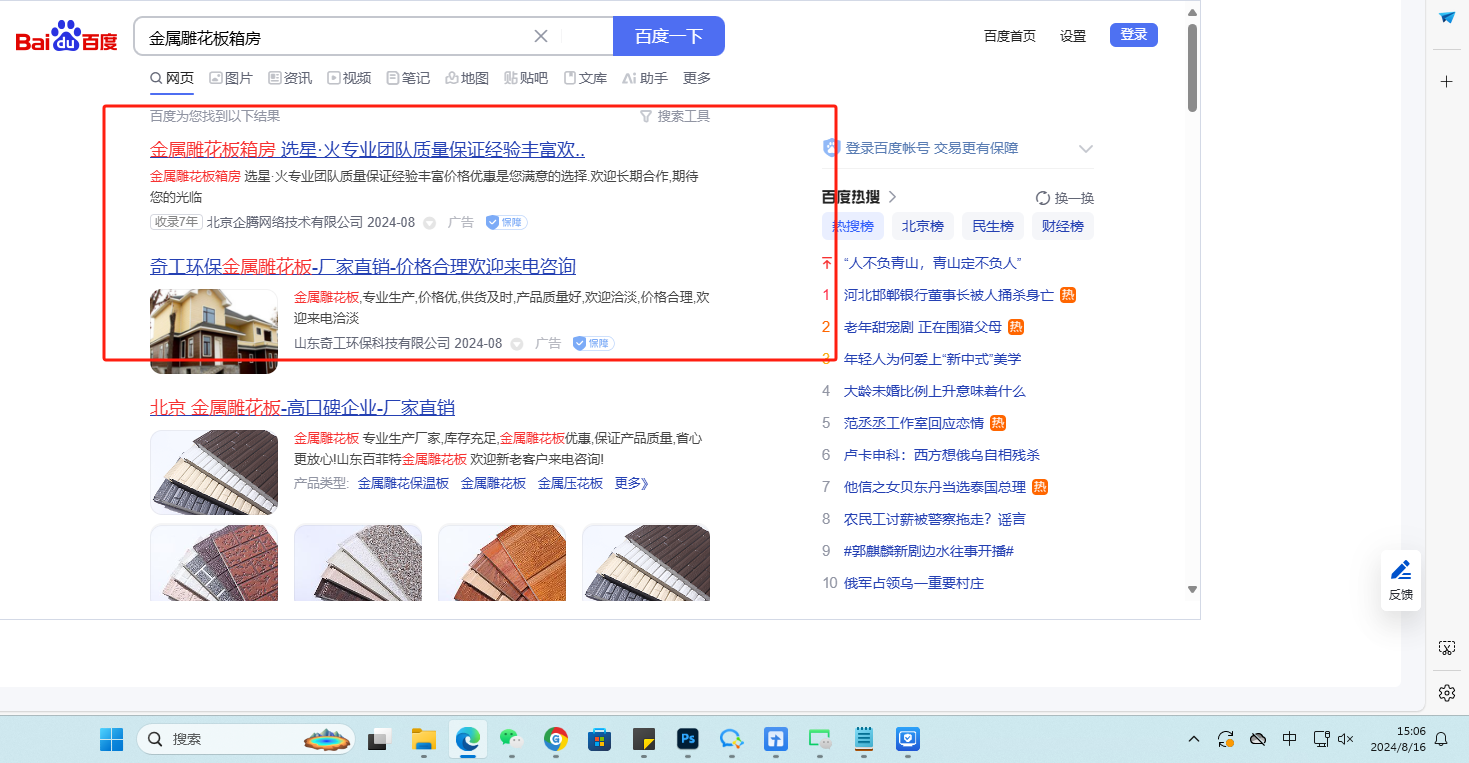The image size is (1469, 763).
Task: Toggle the Chinese input method indicator
Action: tap(1290, 739)
